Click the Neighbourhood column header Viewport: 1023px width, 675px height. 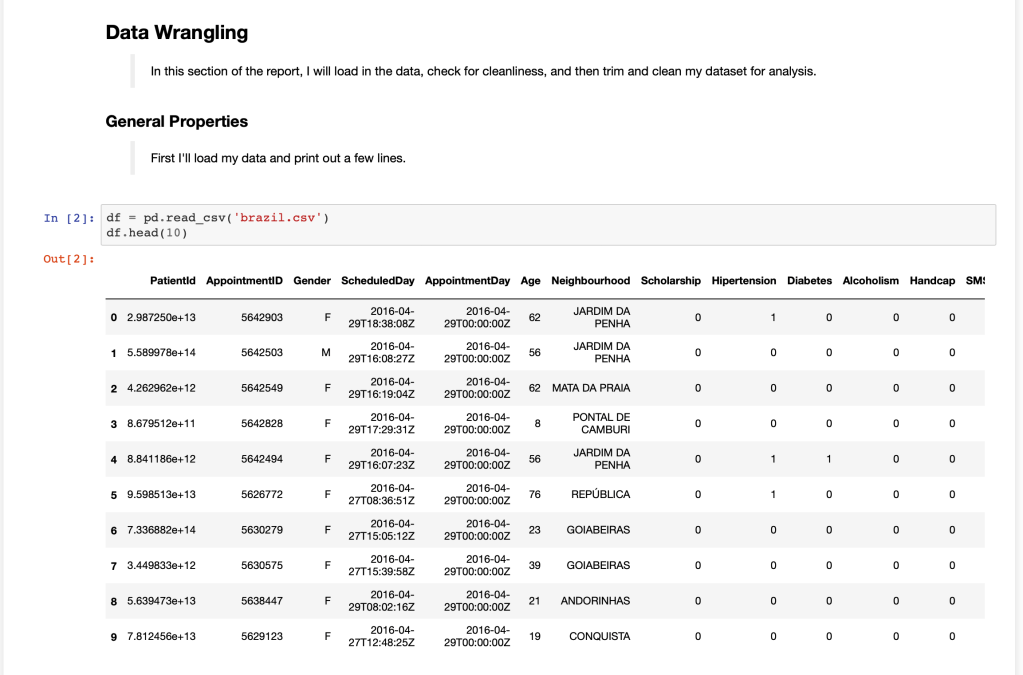coord(590,281)
